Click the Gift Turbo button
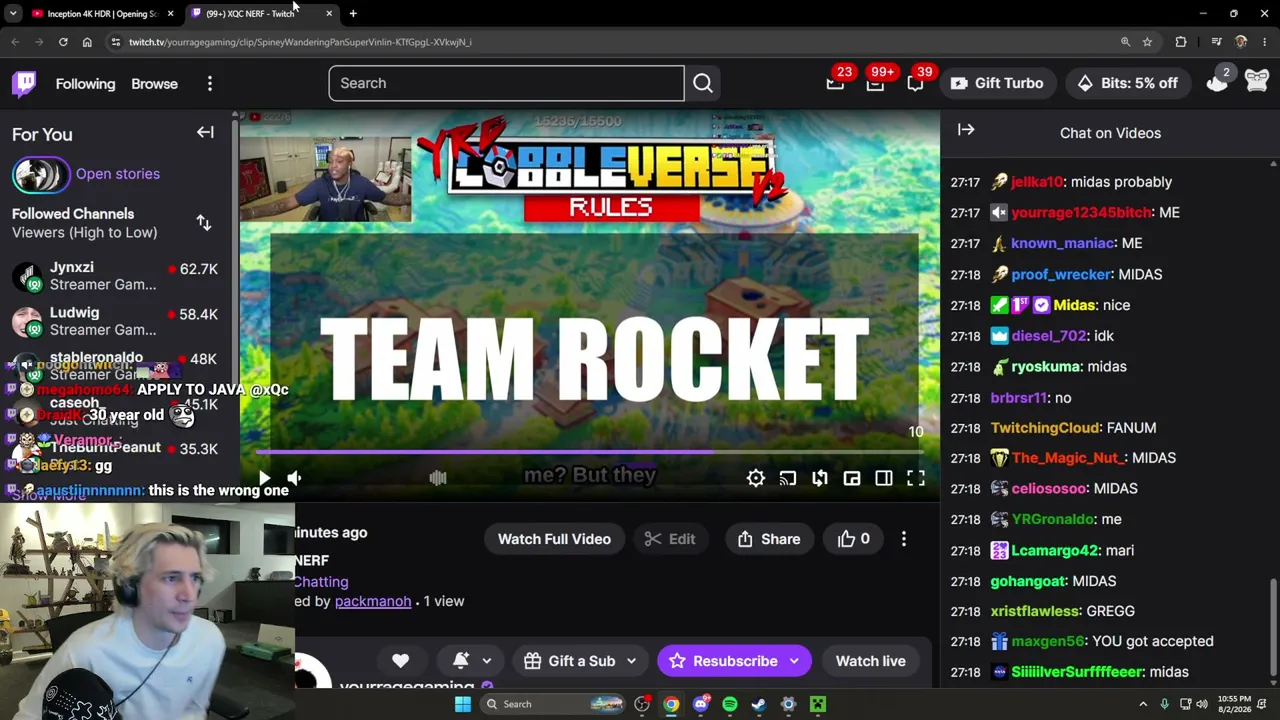Screen dimensions: 1280x720 pyautogui.click(x=997, y=83)
